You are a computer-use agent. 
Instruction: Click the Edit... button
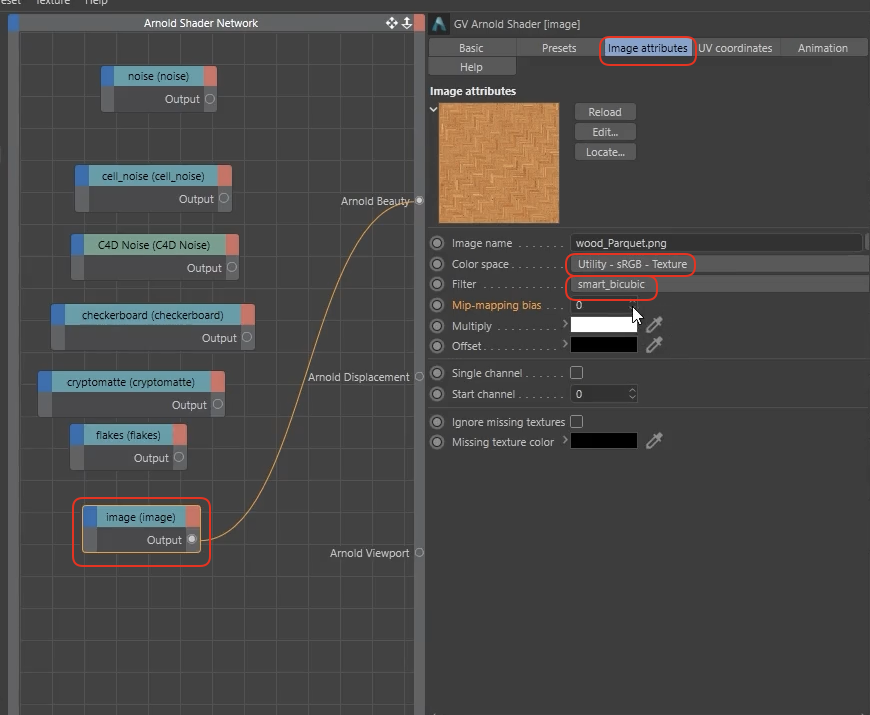coord(605,132)
